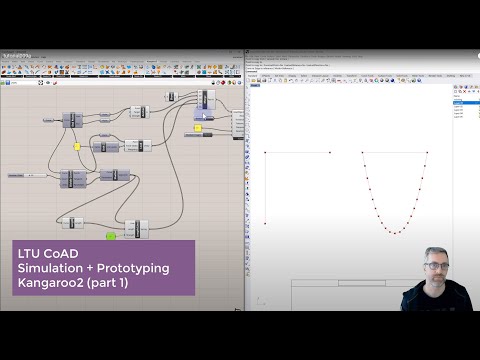Open the Surface Tools tab in Rhino

point(385,76)
